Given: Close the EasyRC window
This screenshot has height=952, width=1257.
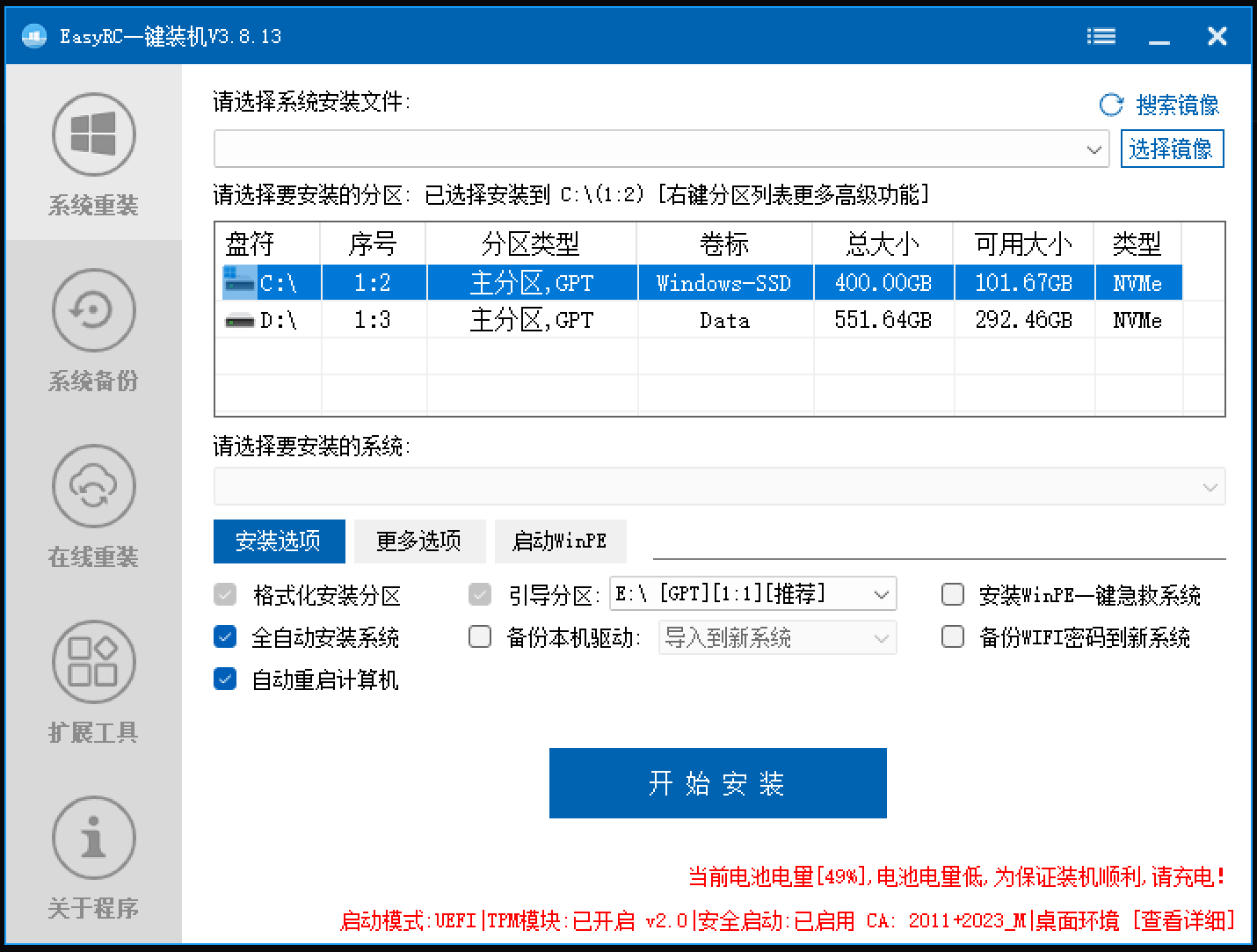Looking at the screenshot, I should tap(1217, 36).
